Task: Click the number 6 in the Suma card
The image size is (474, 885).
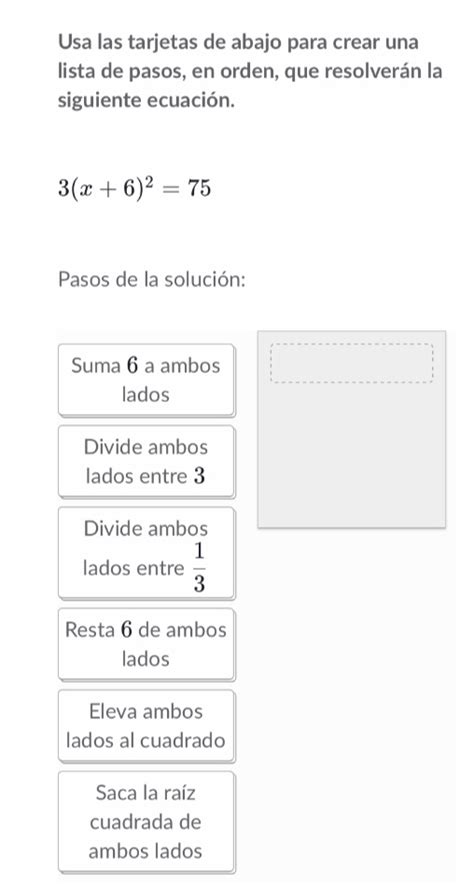Action: coord(133,366)
